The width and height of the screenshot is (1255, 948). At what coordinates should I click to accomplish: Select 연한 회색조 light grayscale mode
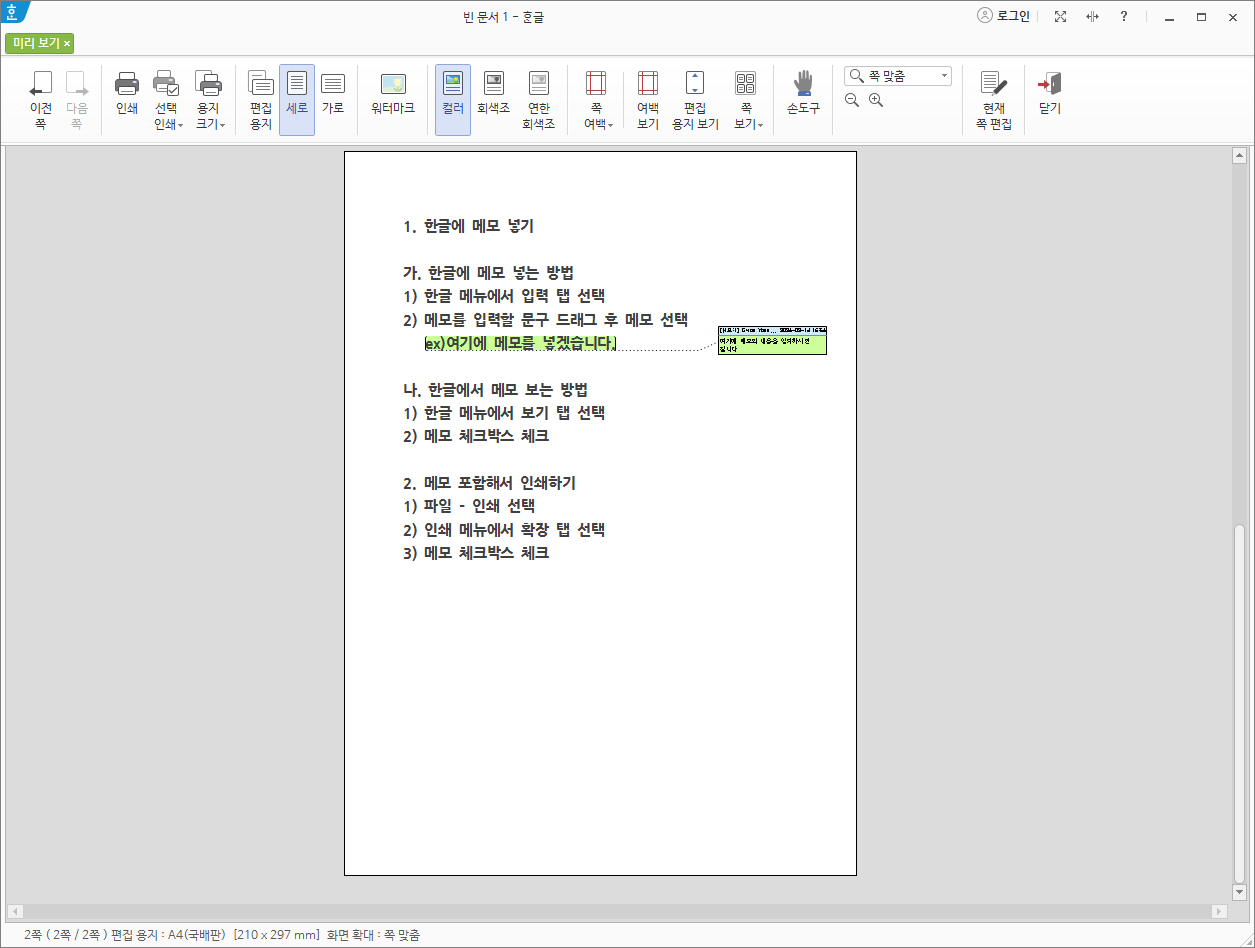tap(539, 97)
